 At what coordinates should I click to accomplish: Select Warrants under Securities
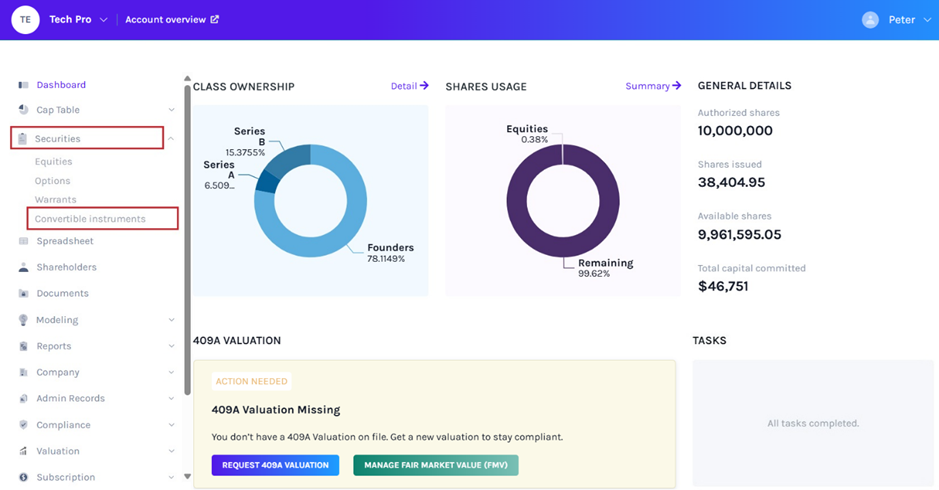pos(55,200)
